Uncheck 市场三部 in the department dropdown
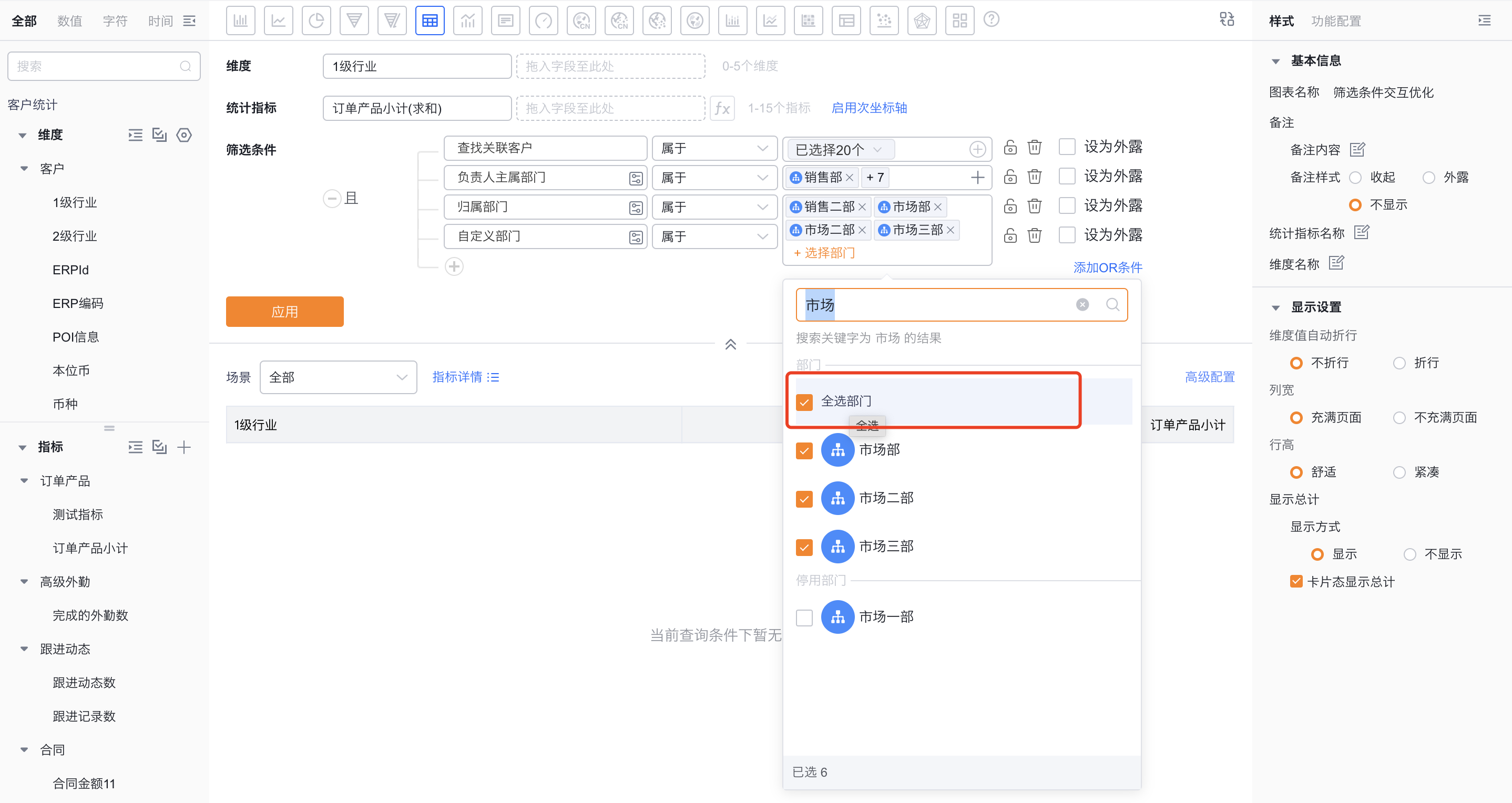1512x803 pixels. (x=805, y=546)
